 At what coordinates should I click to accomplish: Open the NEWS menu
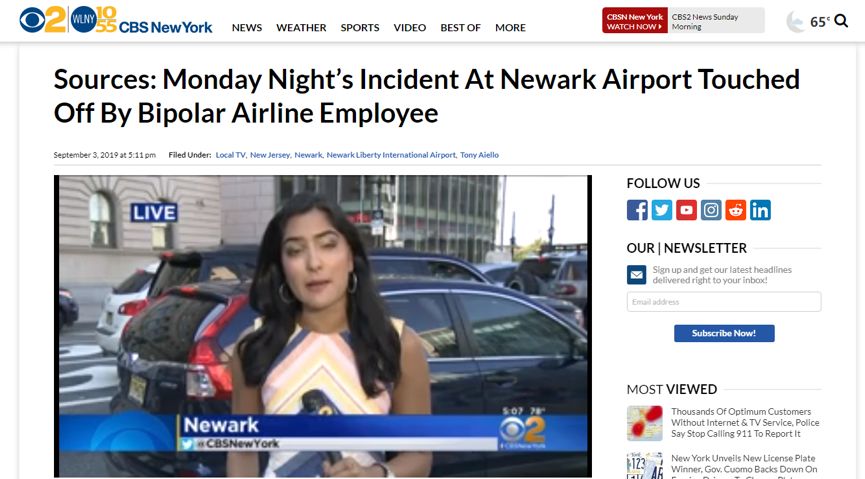247,28
